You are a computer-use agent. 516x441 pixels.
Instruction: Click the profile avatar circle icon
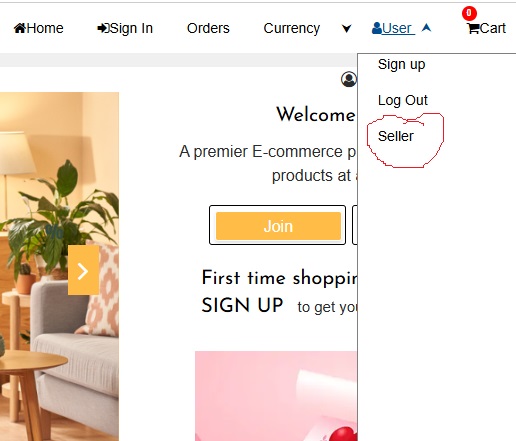tap(349, 79)
